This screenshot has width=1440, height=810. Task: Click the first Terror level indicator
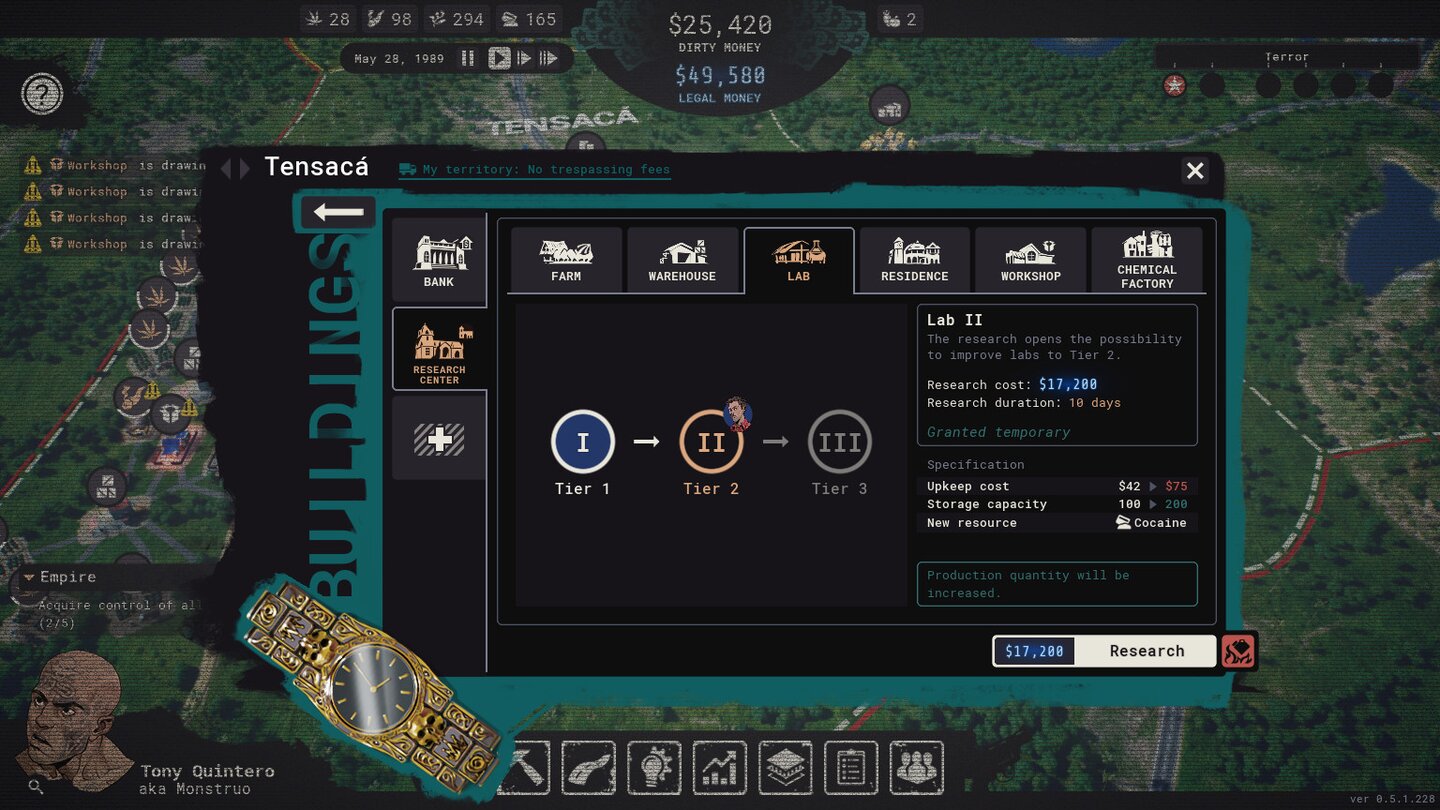1175,86
